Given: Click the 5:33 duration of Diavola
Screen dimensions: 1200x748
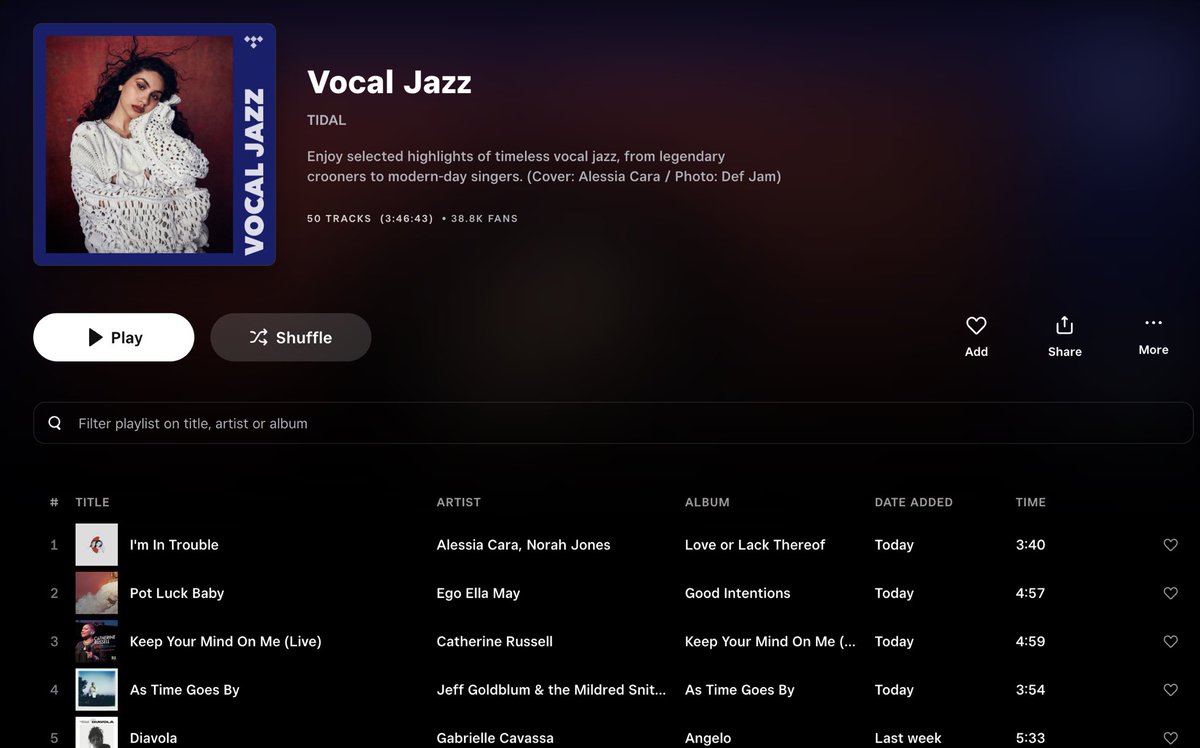Looking at the screenshot, I should pyautogui.click(x=1030, y=738).
